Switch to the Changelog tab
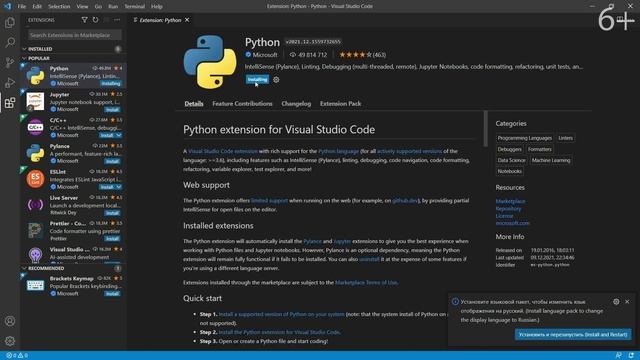This screenshot has width=640, height=360. [296, 104]
